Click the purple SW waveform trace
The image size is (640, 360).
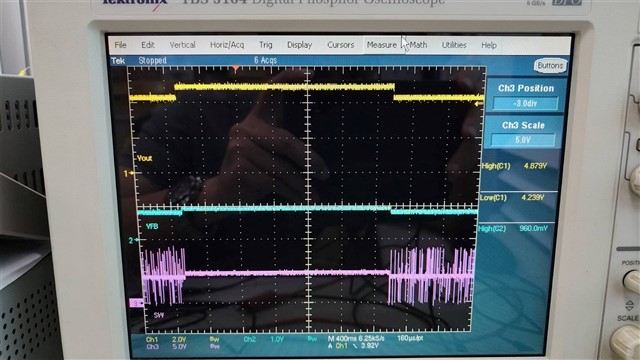pos(286,273)
